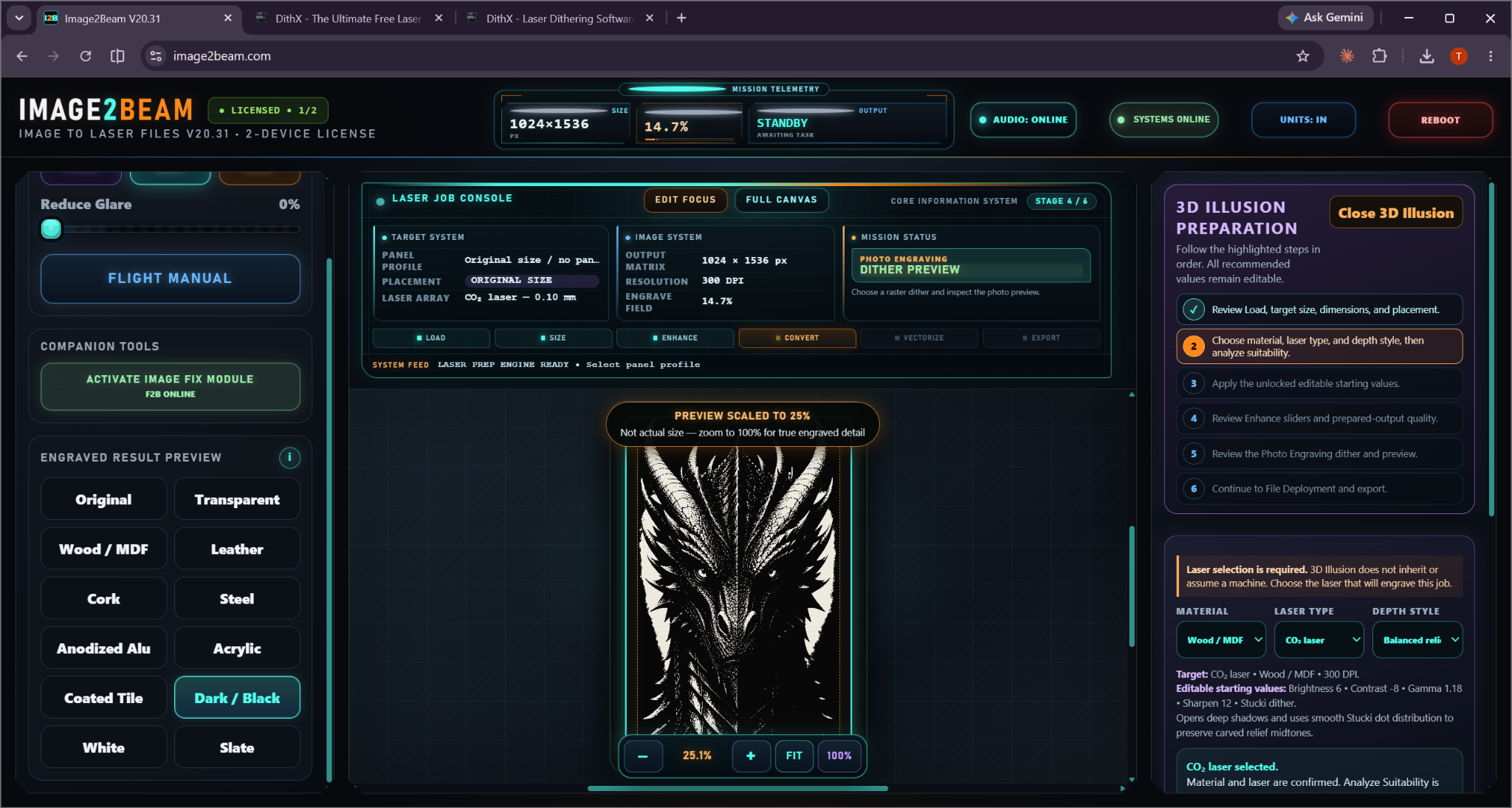Toggle the UNITS: IN setting
Viewport: 1512px width, 808px height.
1303,120
